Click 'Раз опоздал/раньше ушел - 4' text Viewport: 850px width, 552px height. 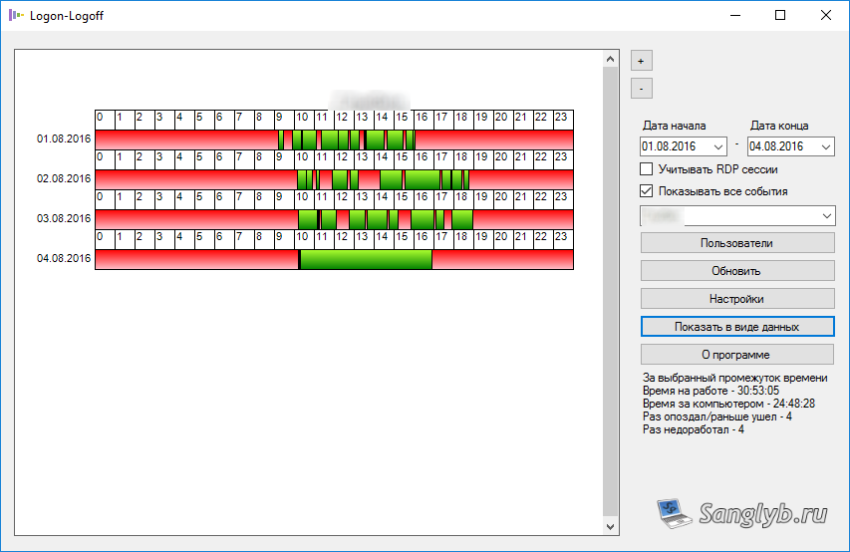pyautogui.click(x=717, y=417)
